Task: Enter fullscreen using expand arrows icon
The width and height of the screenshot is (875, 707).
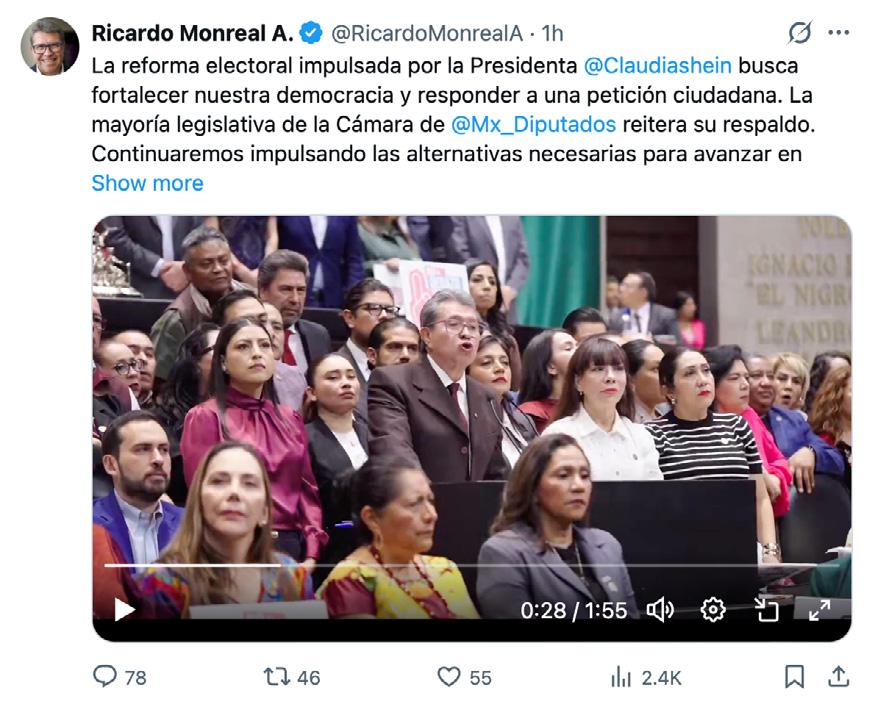Action: 819,610
